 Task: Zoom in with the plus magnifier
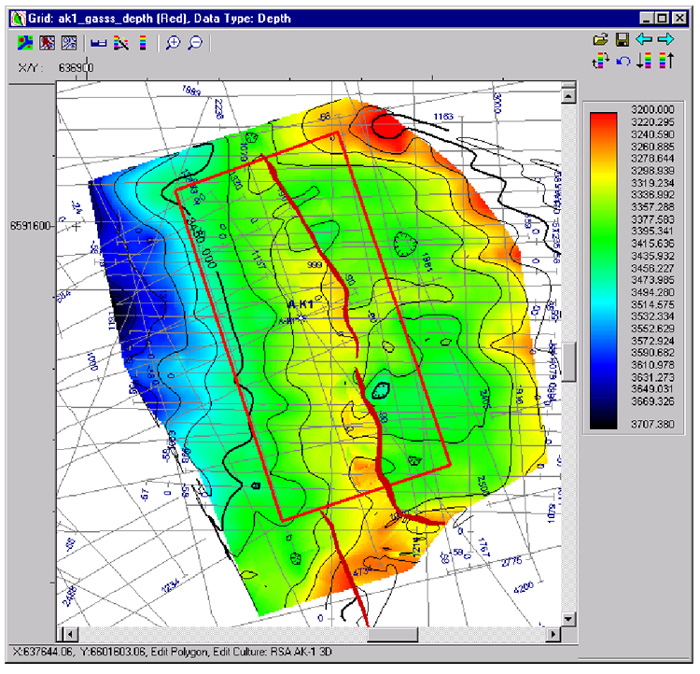point(173,43)
